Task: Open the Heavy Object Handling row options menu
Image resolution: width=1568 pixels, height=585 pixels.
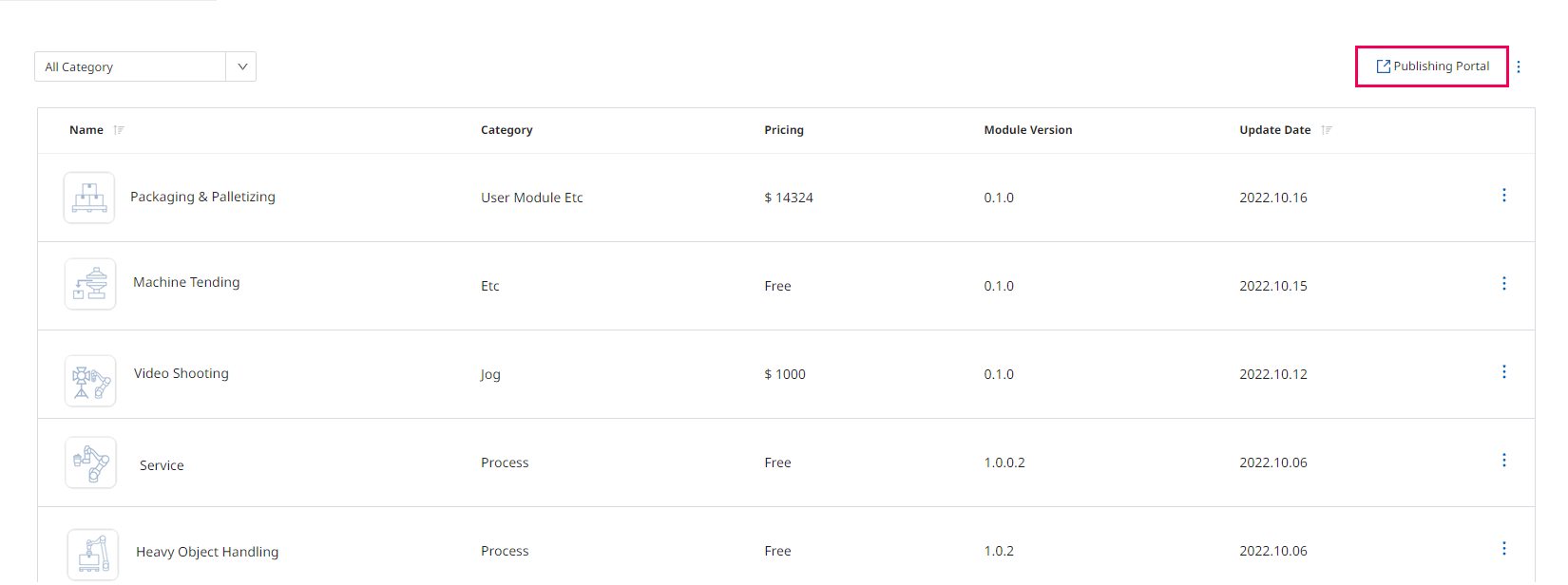Action: [x=1503, y=548]
